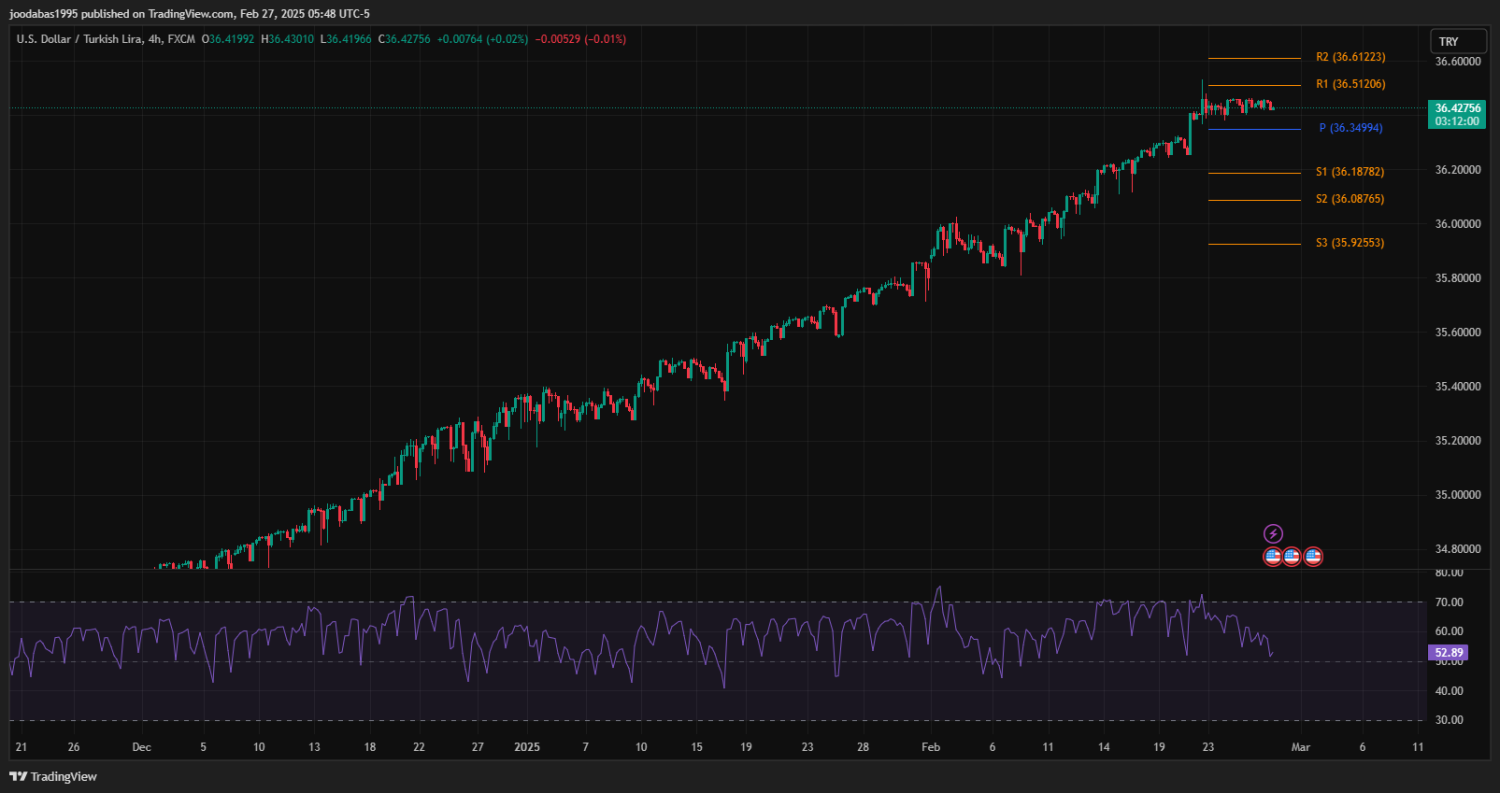Click the Feb label on the time axis

click(931, 747)
